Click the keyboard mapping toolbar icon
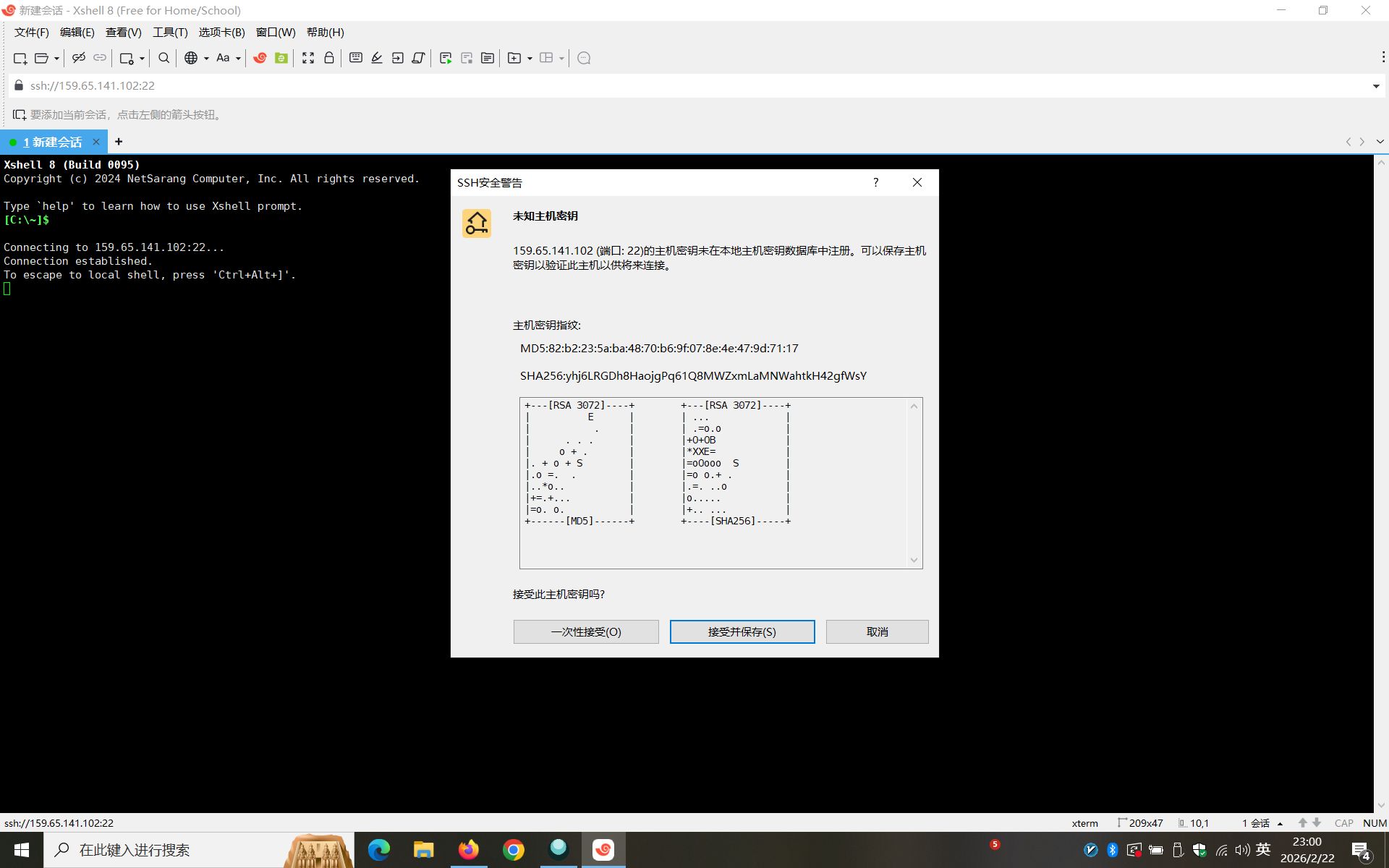The height and width of the screenshot is (868, 1389). 356,58
